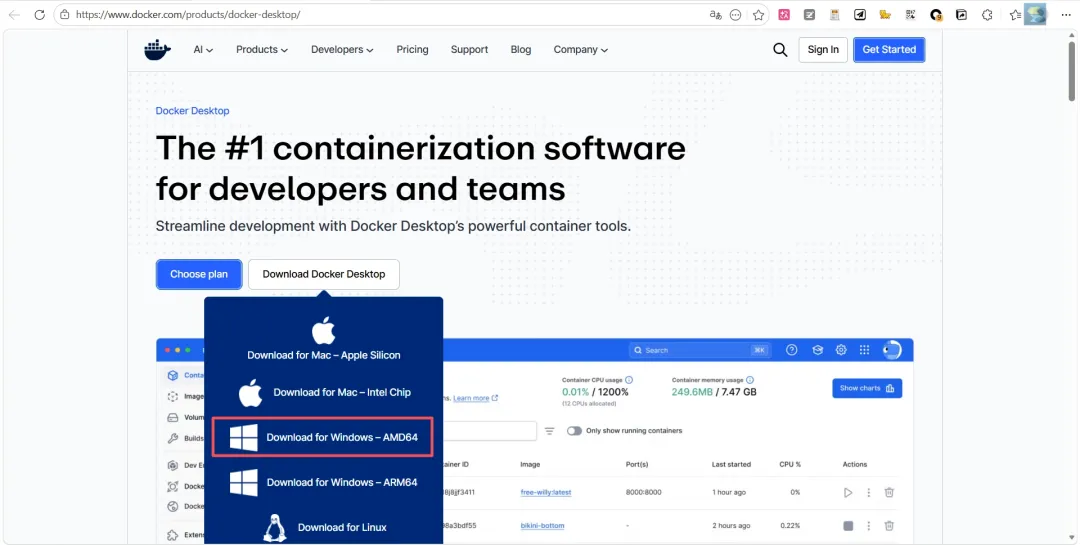Select Download for Mac – Apple Silicon
The width and height of the screenshot is (1080, 545).
[x=324, y=340]
